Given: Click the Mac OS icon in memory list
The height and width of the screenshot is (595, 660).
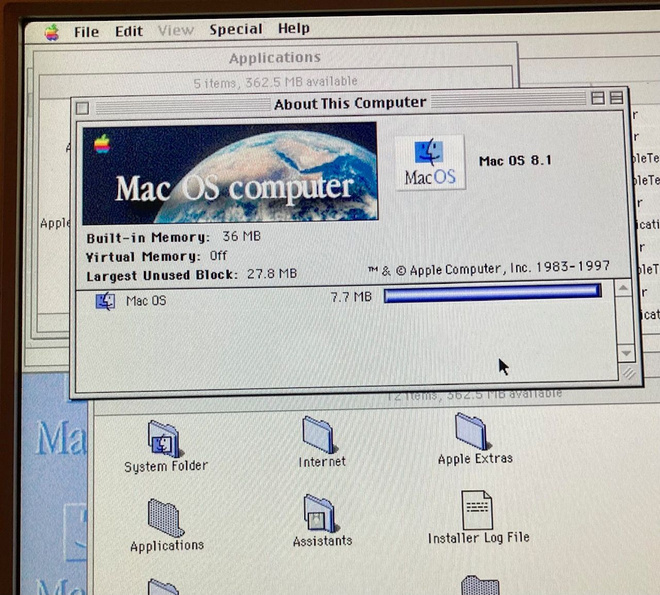Looking at the screenshot, I should point(105,301).
